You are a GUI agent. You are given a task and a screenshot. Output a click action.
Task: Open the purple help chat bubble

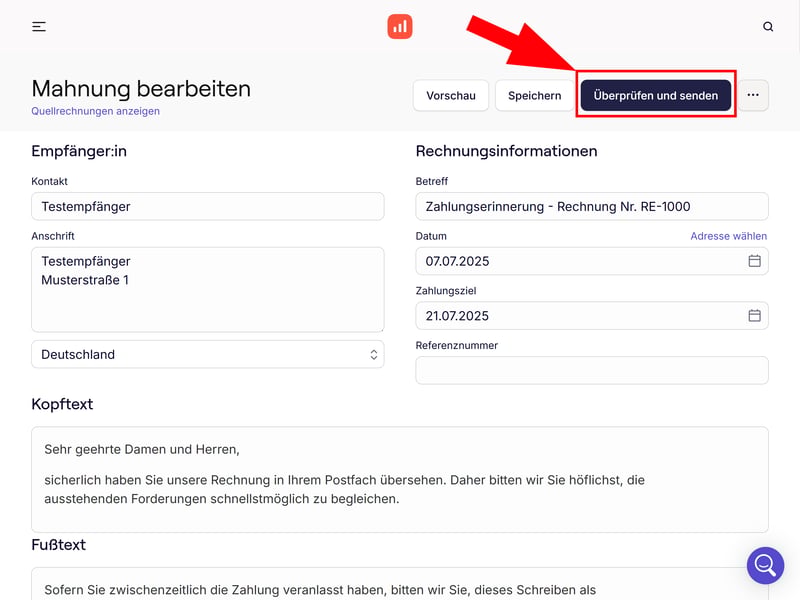click(x=765, y=565)
